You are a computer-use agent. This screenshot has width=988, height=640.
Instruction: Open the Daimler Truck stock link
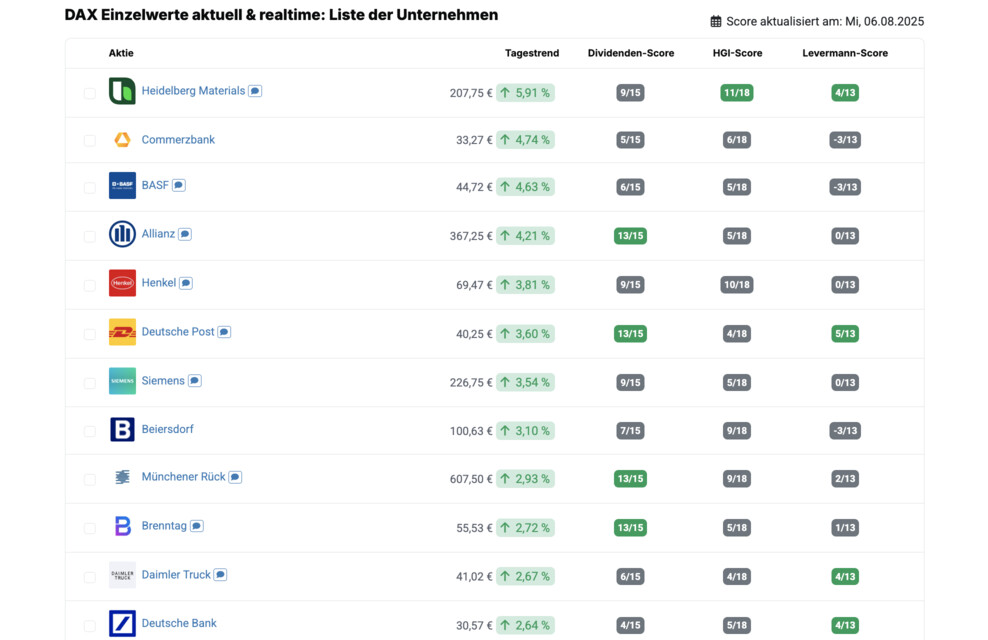coord(176,575)
